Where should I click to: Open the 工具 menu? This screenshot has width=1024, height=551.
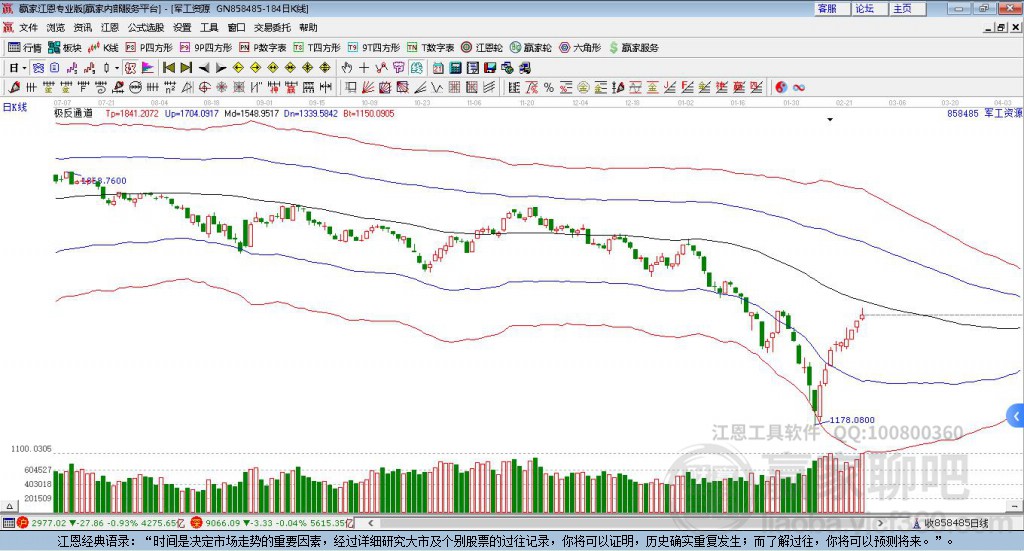209,27
